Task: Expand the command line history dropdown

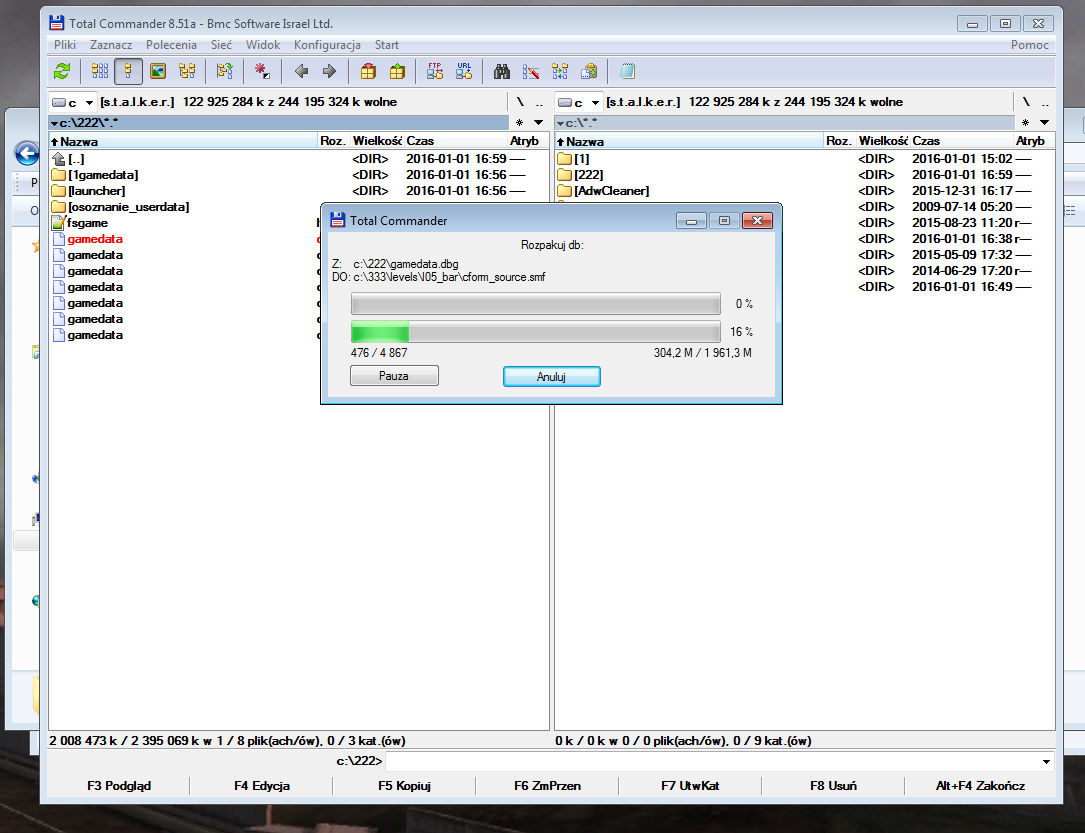Action: pyautogui.click(x=1046, y=762)
